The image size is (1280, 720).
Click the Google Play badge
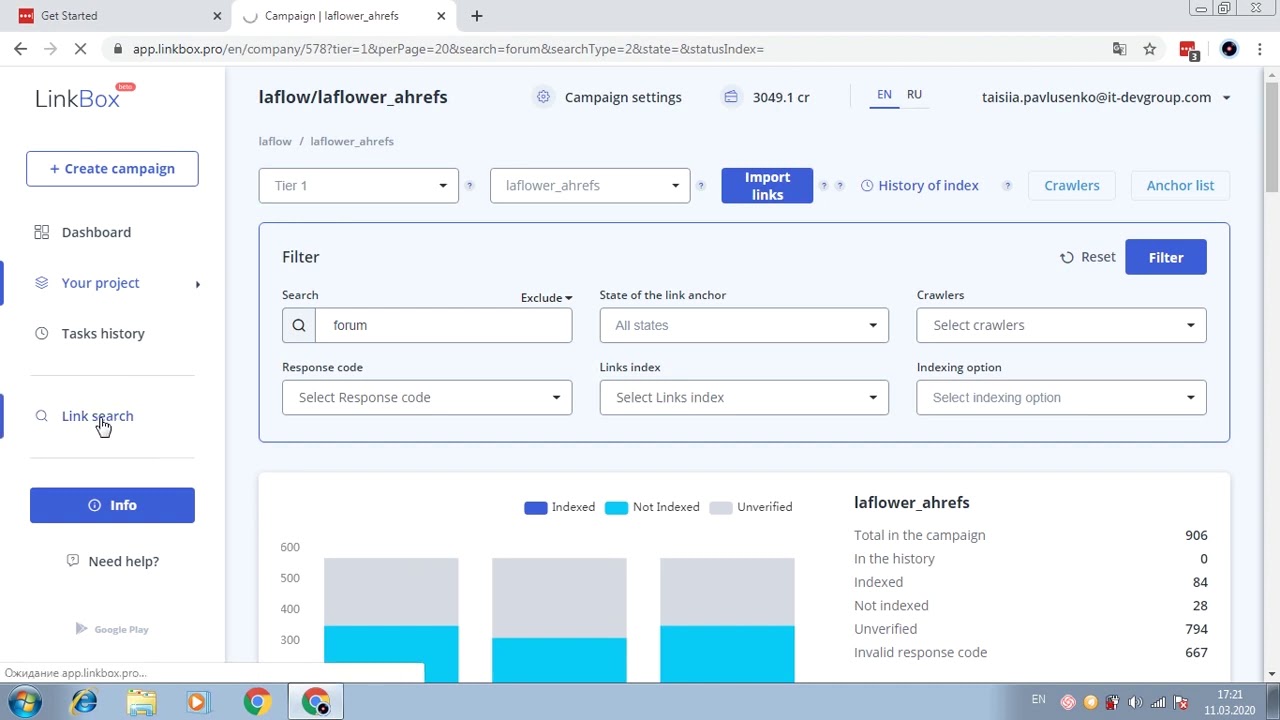[112, 629]
